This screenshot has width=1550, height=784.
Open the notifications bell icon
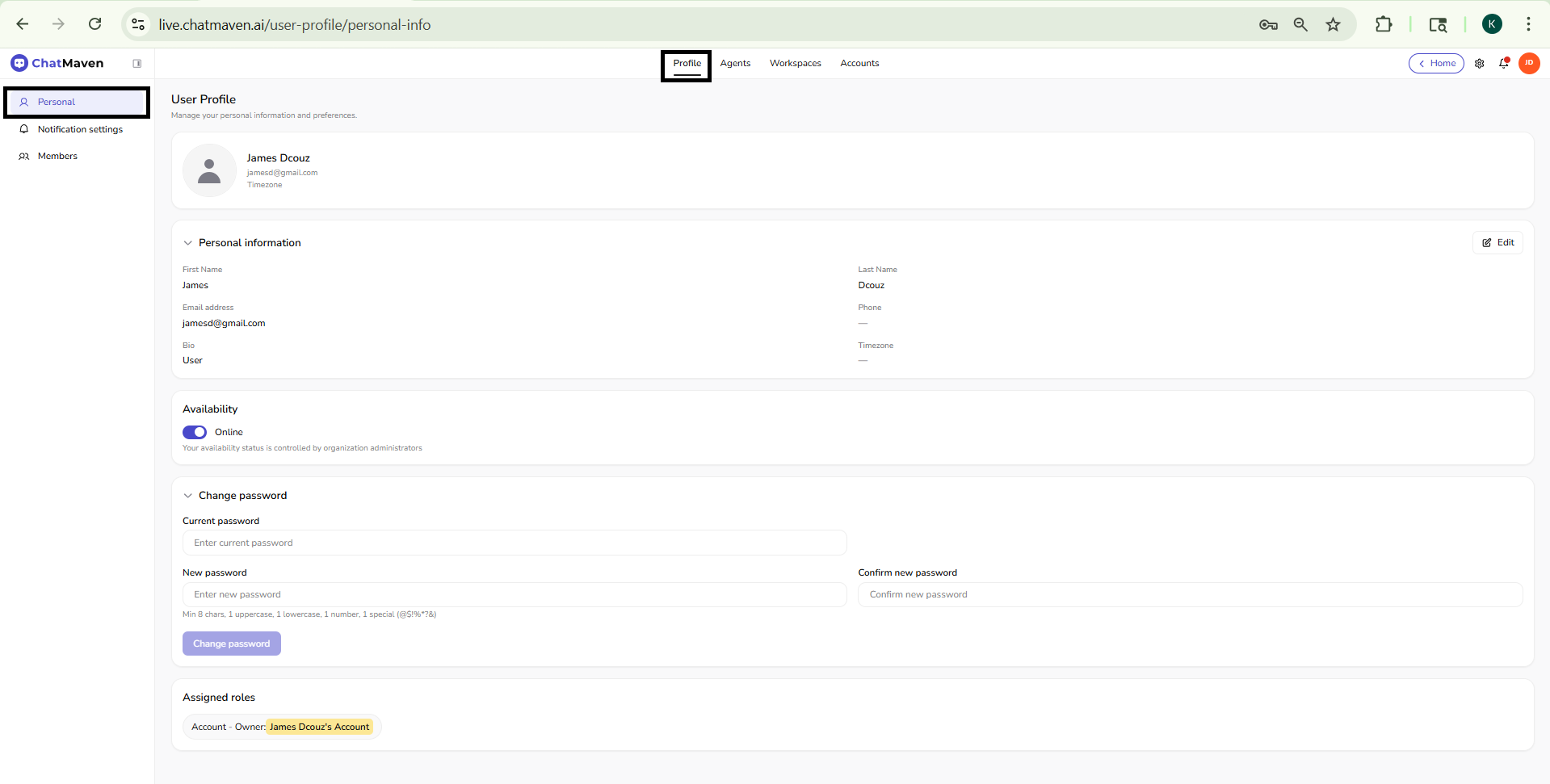click(1504, 63)
